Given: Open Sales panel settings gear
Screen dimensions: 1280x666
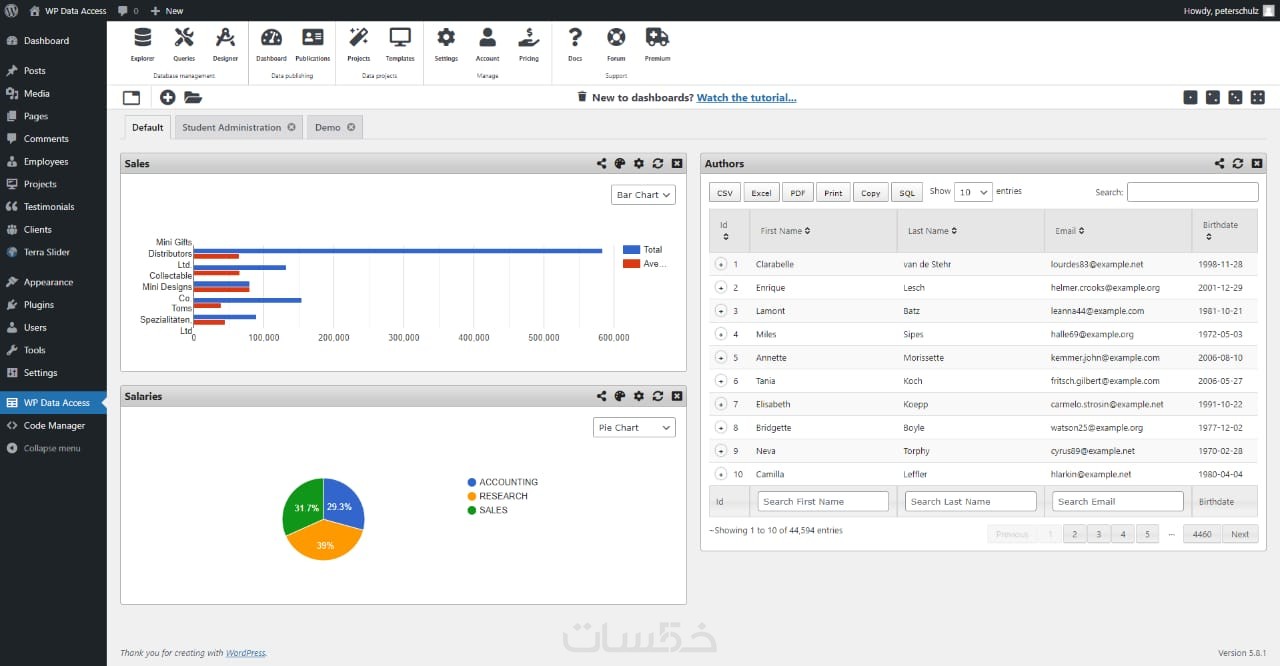Looking at the screenshot, I should 639,163.
